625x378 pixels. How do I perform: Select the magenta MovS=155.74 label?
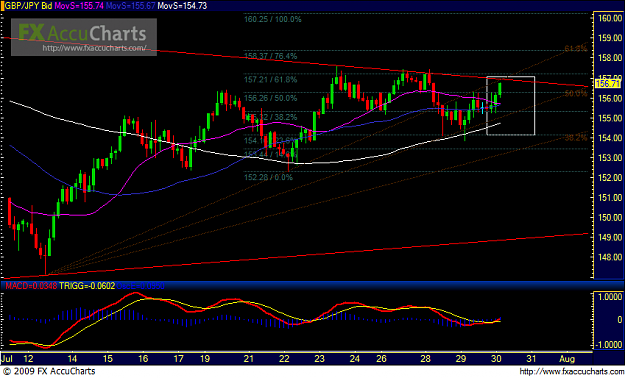click(x=79, y=6)
